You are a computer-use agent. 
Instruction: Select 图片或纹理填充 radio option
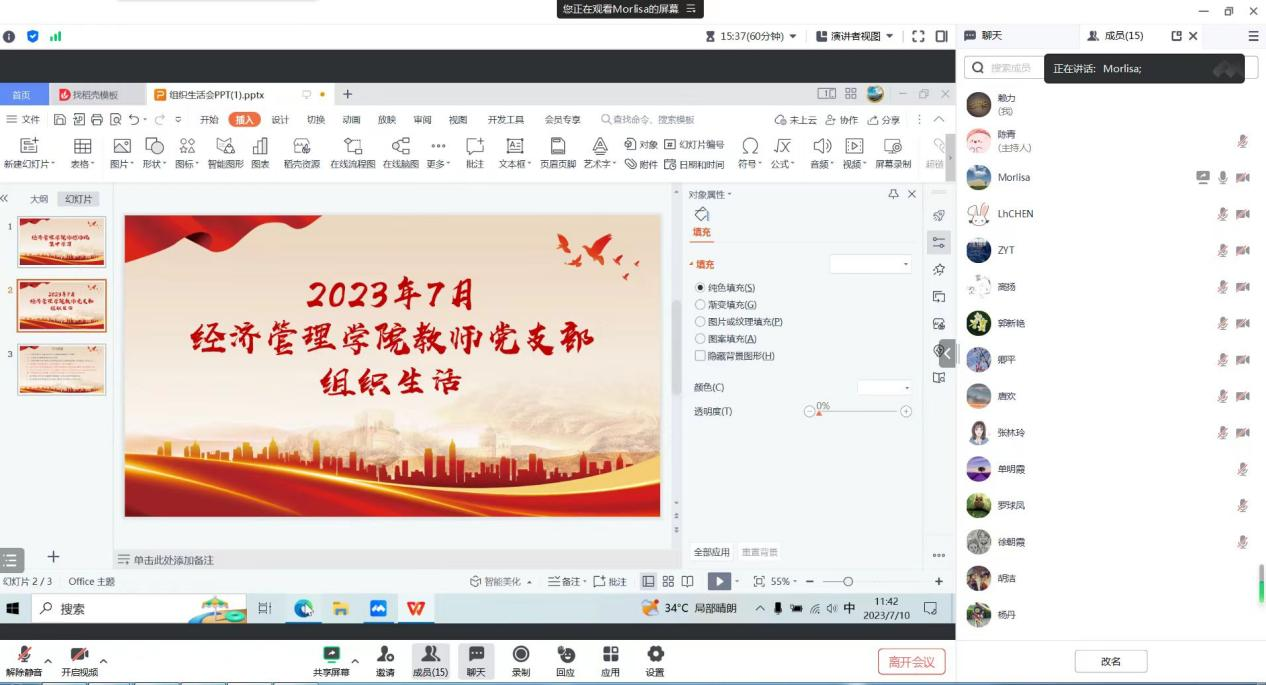point(700,322)
